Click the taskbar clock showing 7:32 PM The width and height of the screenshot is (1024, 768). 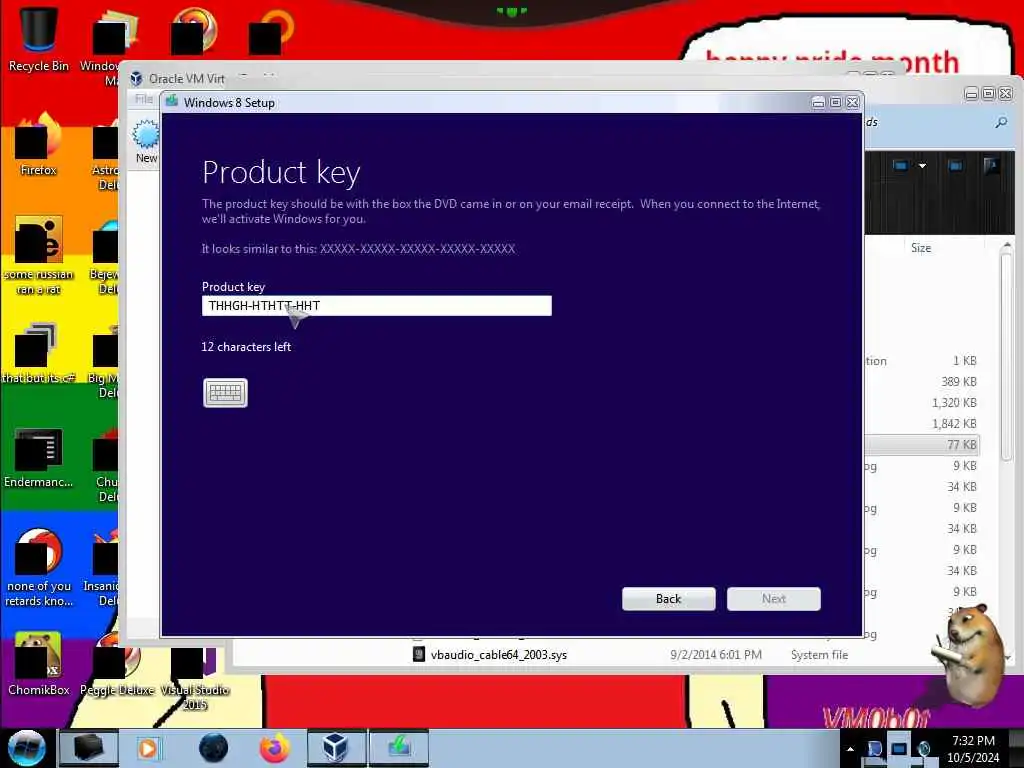pyautogui.click(x=973, y=749)
